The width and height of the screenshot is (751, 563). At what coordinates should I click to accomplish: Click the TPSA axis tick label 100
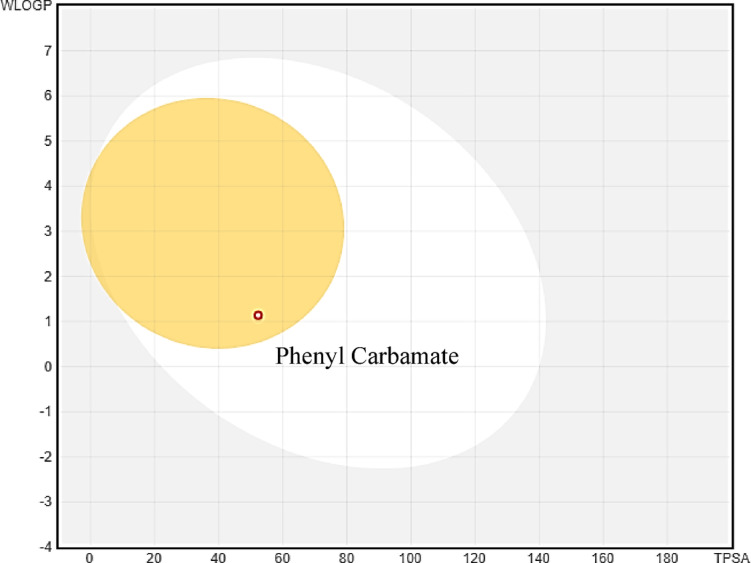(x=410, y=557)
